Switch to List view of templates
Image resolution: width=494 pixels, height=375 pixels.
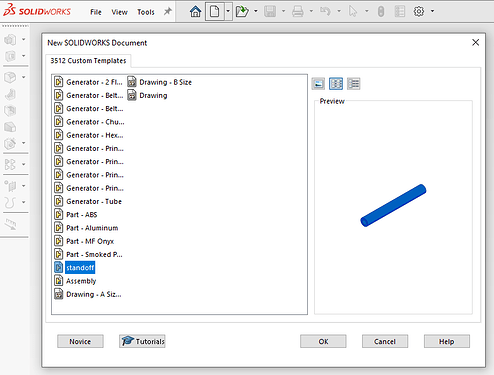click(x=336, y=83)
